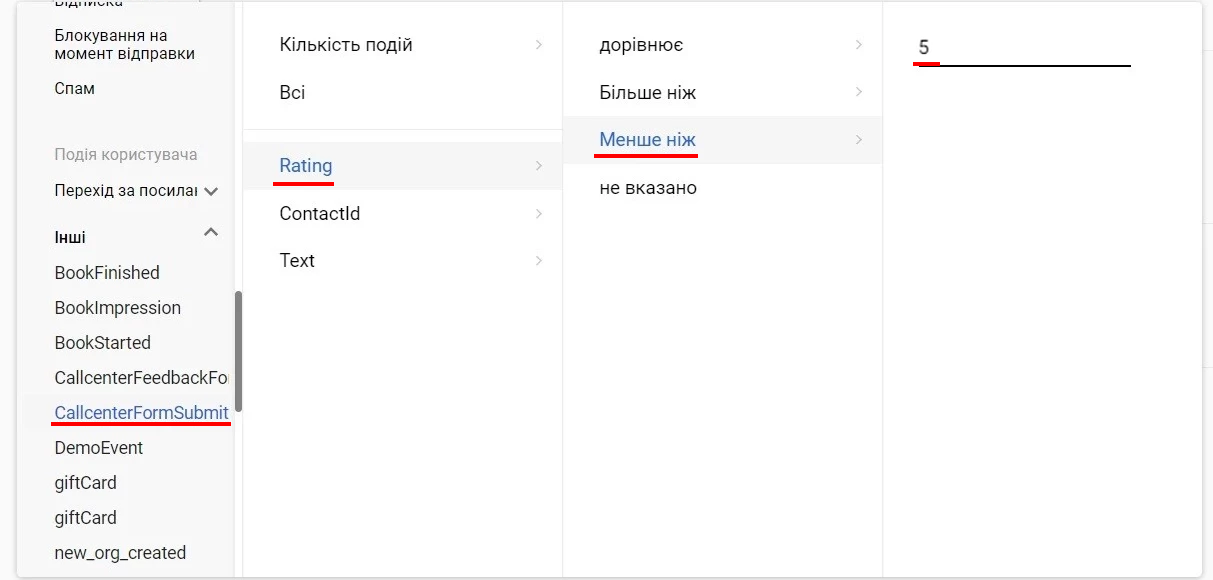The height and width of the screenshot is (580, 1213).
Task: Click the arrow beside Більше ніж
Action: (859, 92)
